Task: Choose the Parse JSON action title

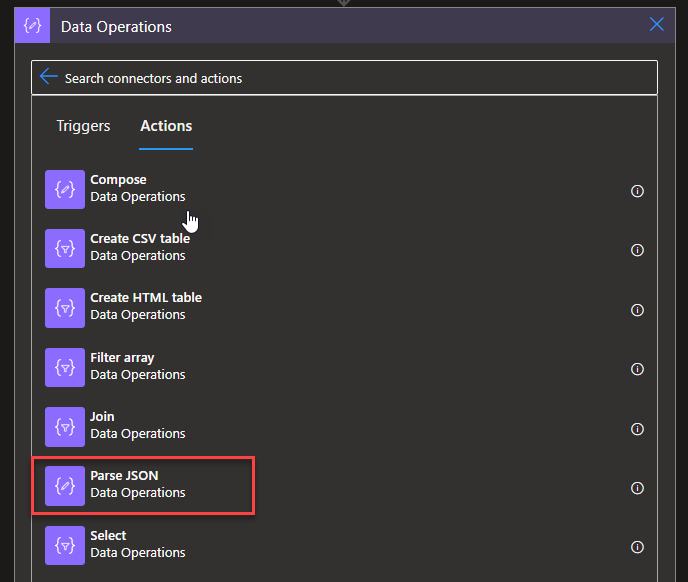Action: 124,476
